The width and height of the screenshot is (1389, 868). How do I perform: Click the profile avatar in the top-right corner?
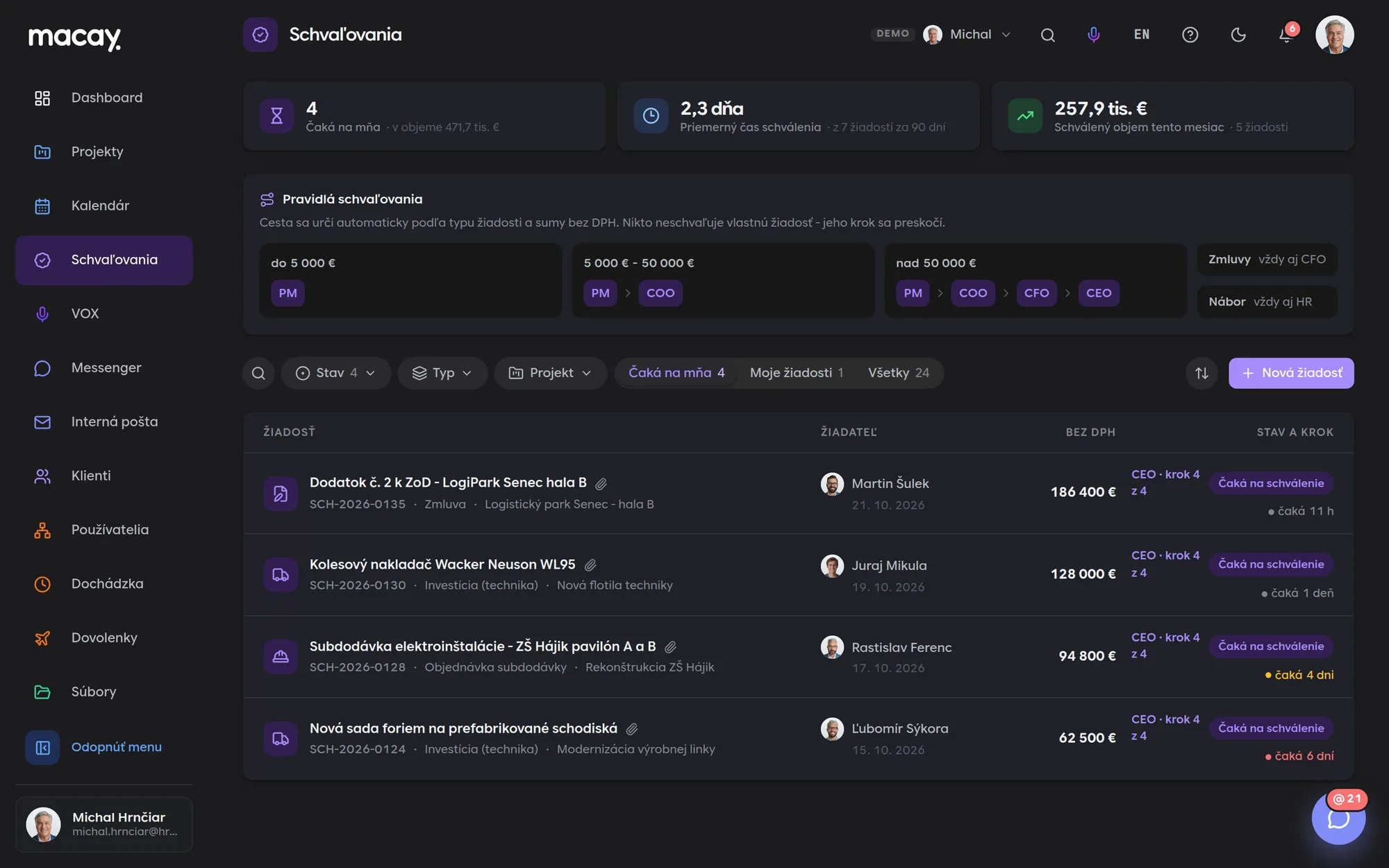tap(1334, 35)
